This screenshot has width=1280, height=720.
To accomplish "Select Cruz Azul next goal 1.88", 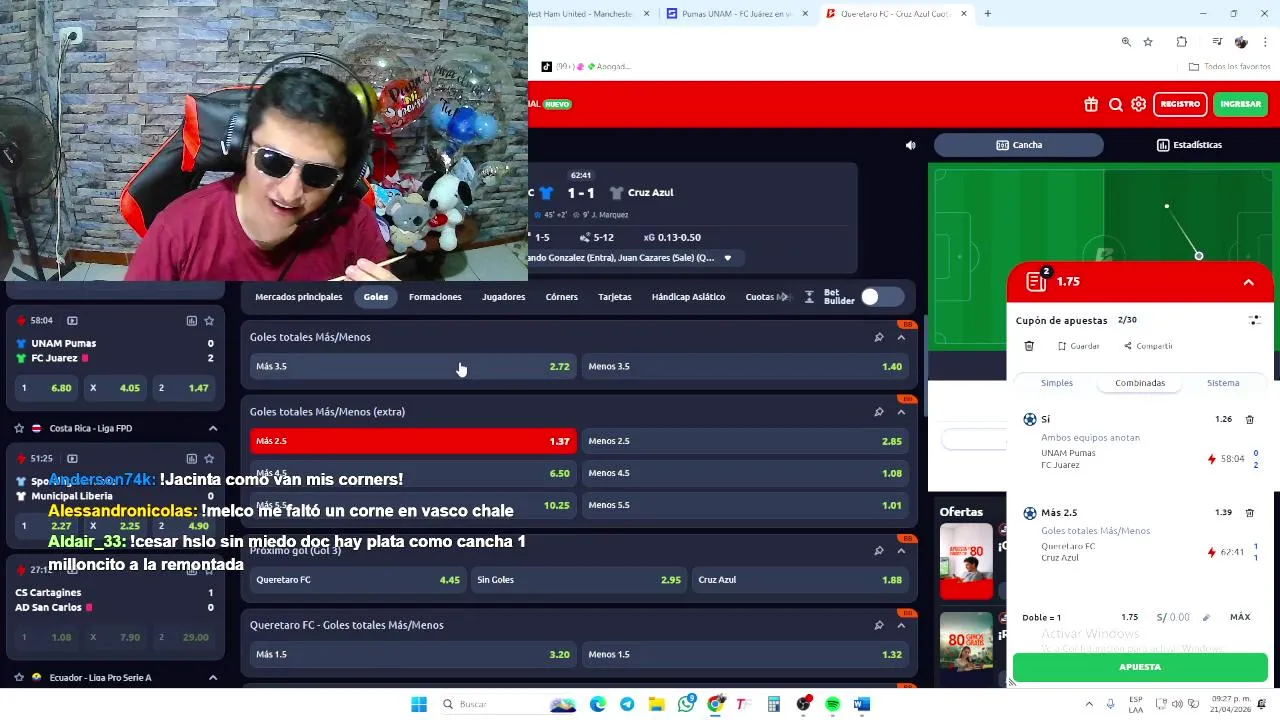I will [800, 580].
